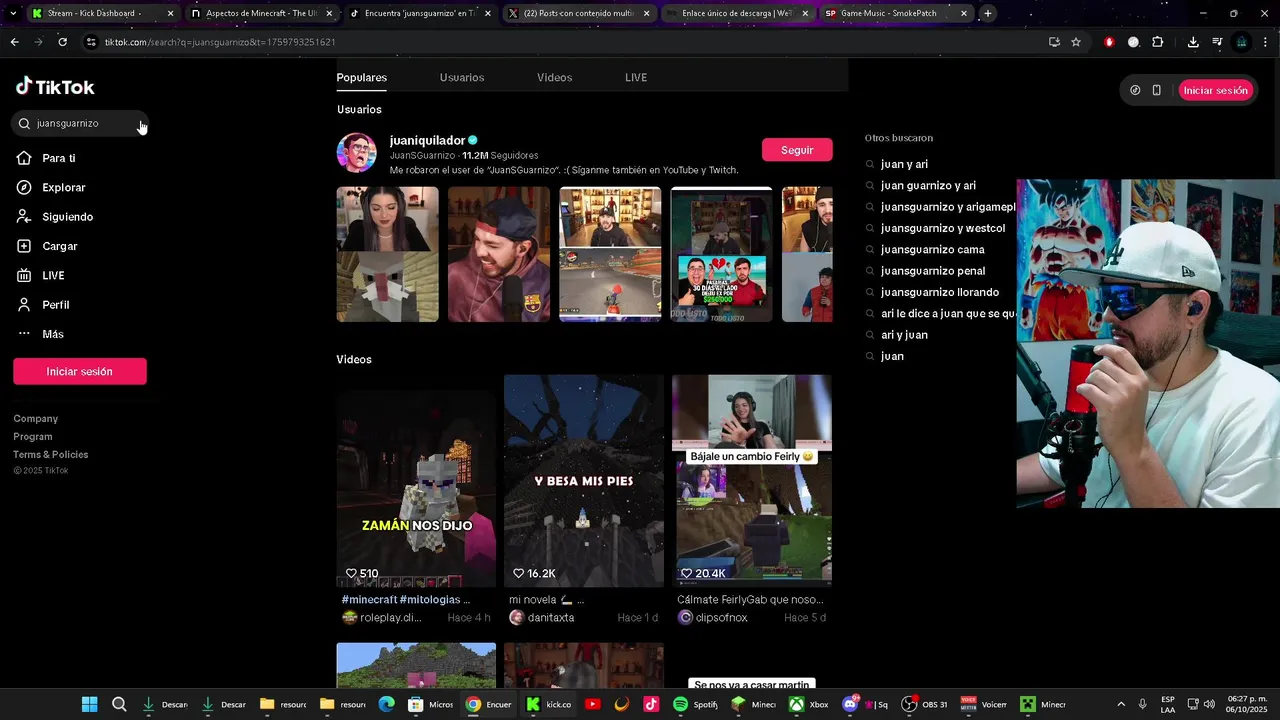Click the Company footer link
The width and height of the screenshot is (1280, 720).
36,419
